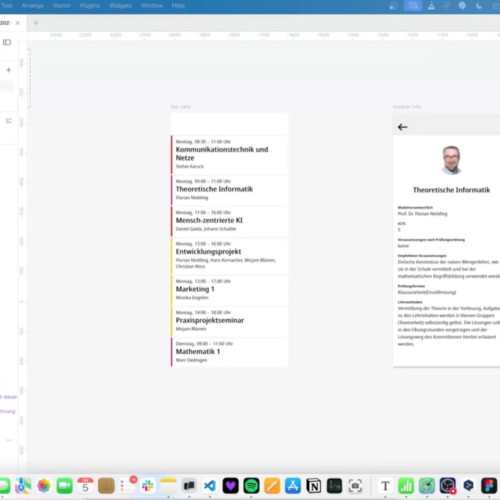Open Calendar from the dock
Screen dimensions: 500x500
pyautogui.click(x=85, y=486)
